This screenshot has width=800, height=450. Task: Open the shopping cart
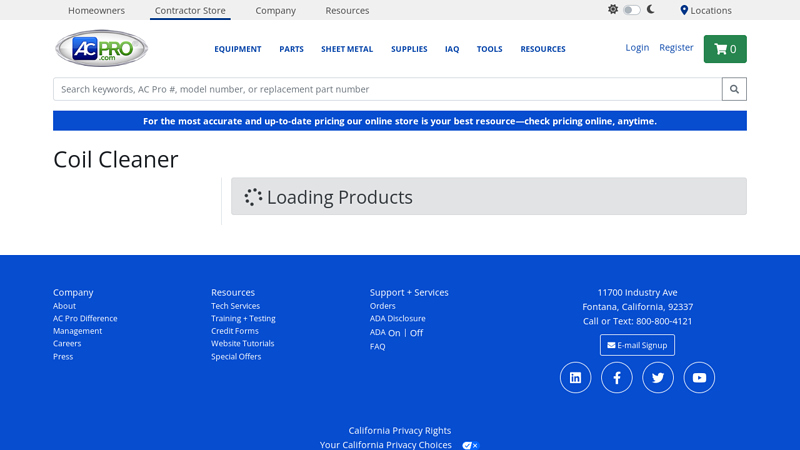coord(725,49)
